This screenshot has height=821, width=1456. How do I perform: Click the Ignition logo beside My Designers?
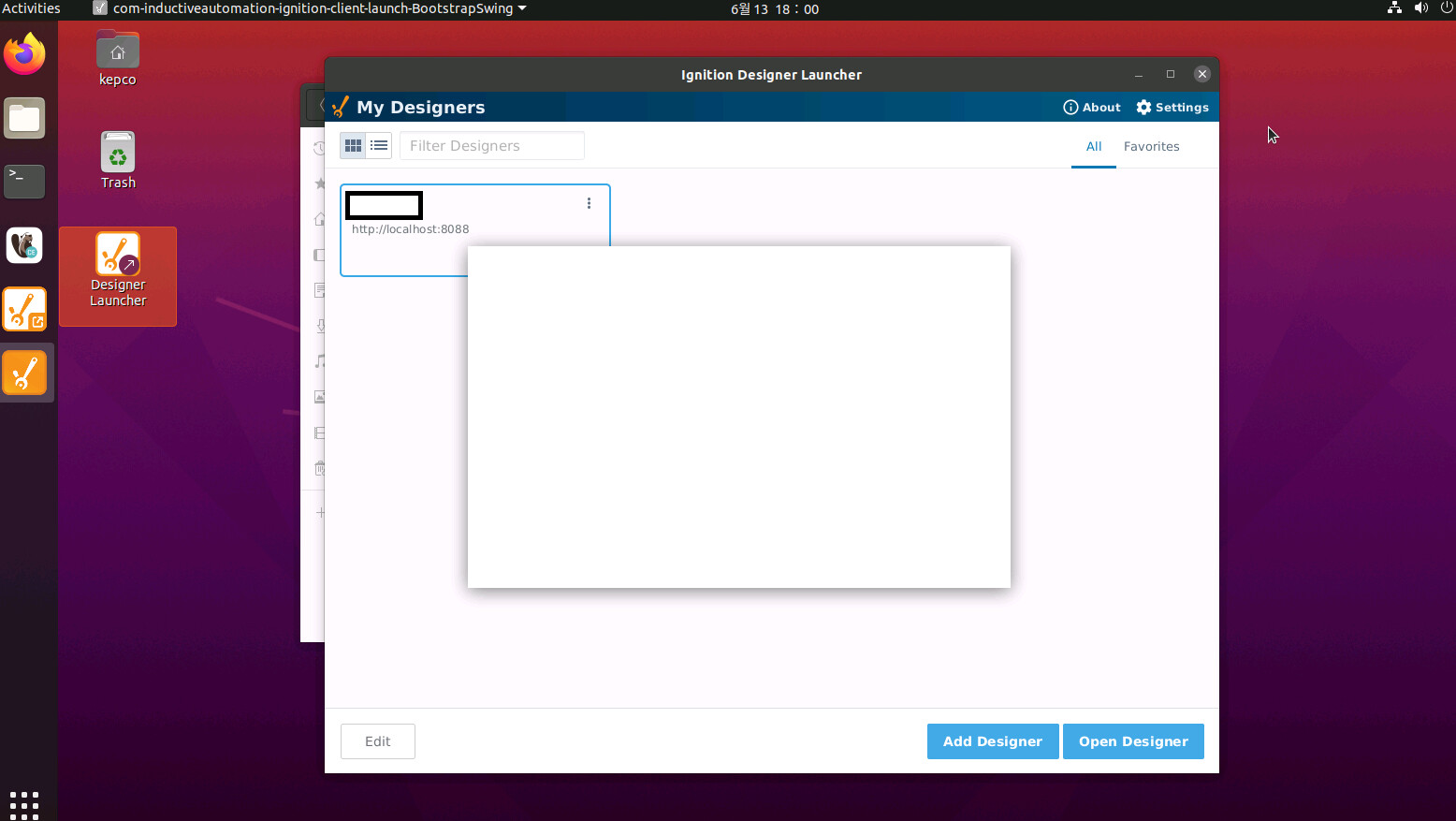coord(341,107)
